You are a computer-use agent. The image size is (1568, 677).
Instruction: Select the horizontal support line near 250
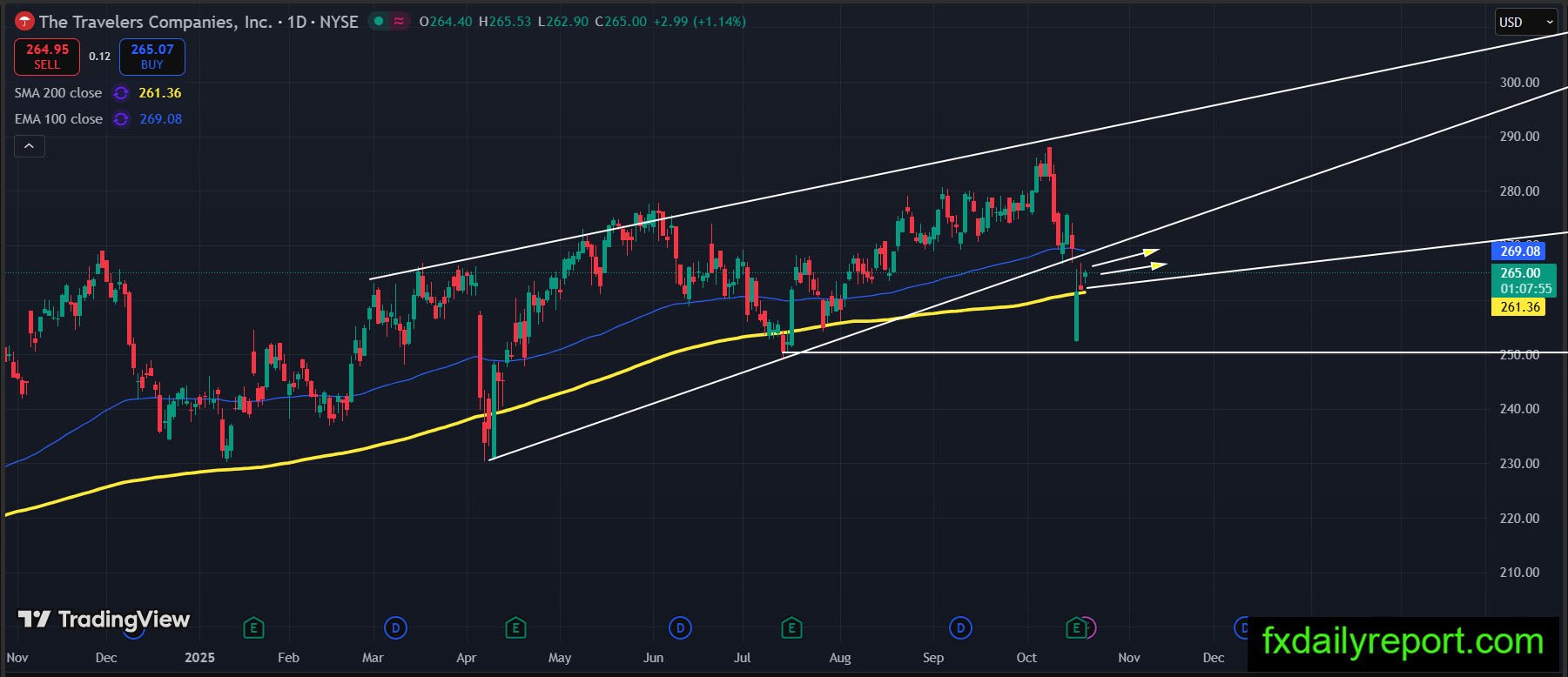click(x=1175, y=352)
